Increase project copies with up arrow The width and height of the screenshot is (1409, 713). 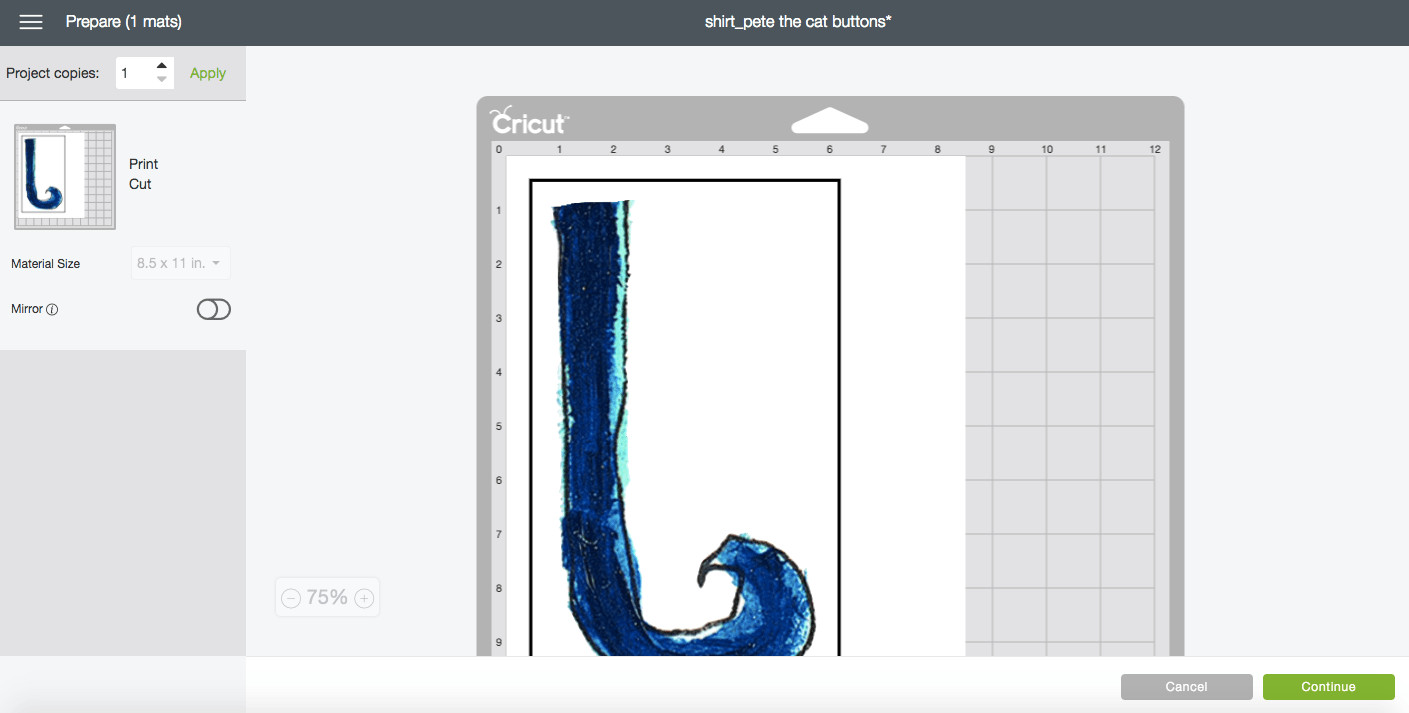coord(162,66)
